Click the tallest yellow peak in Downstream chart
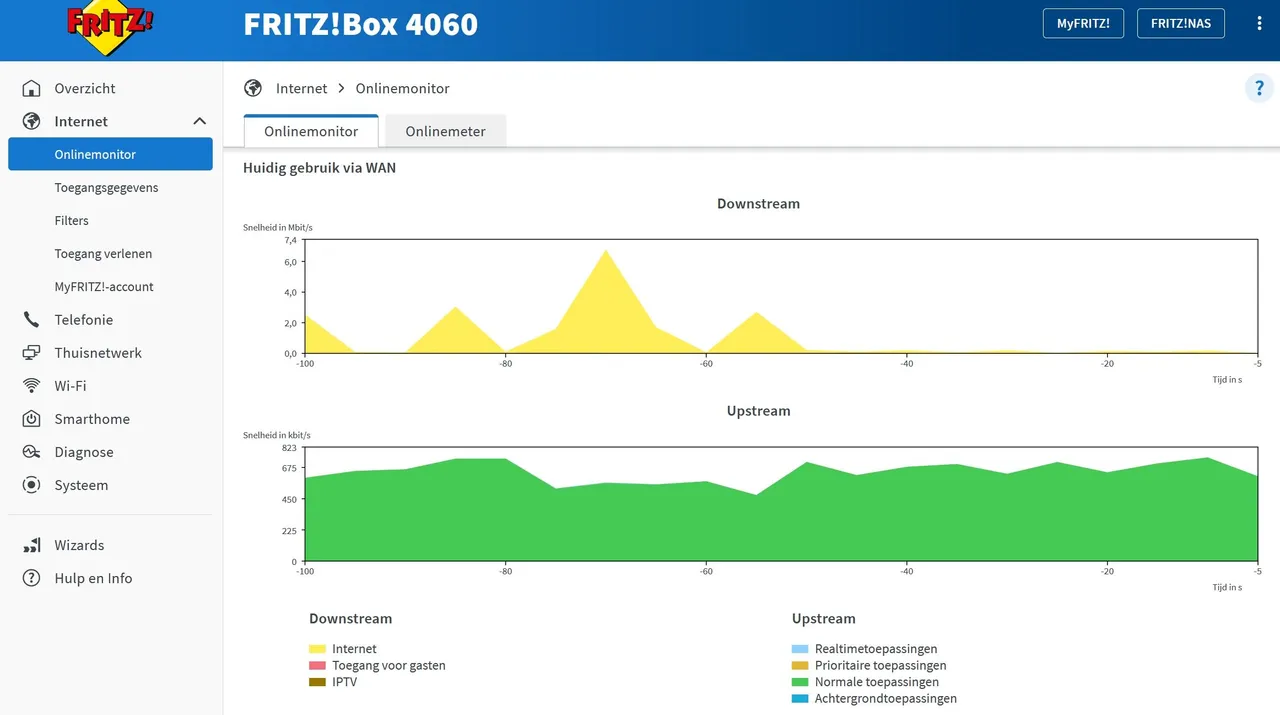The height and width of the screenshot is (715, 1280). click(x=606, y=300)
